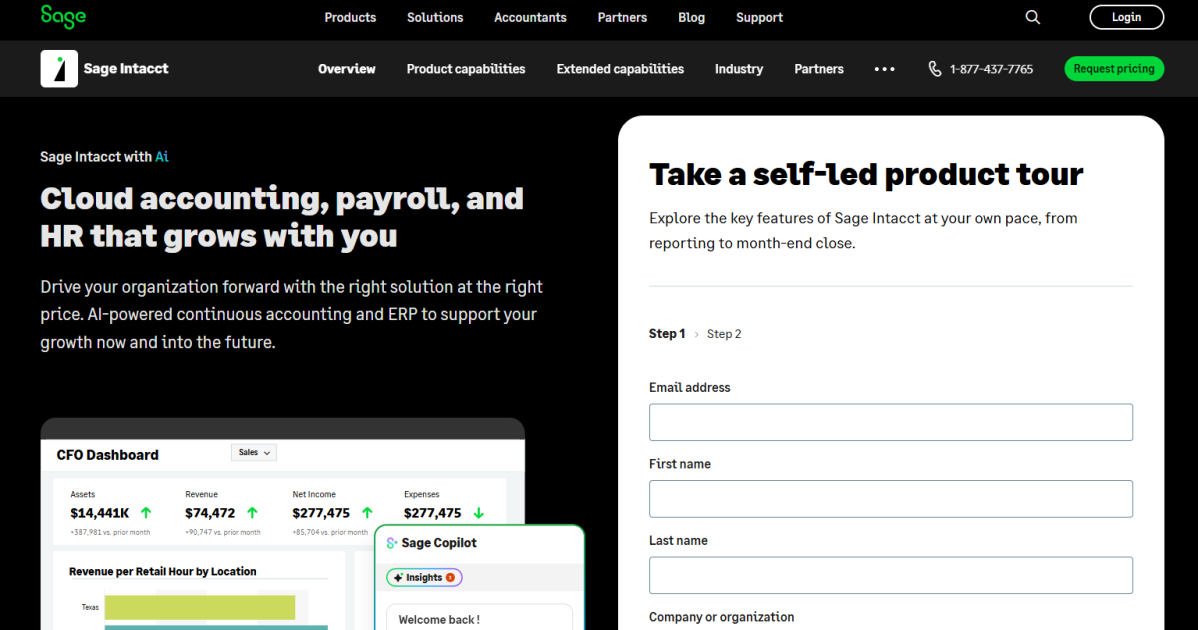Select the Product capabilities tab
Viewport: 1198px width, 630px height.
tap(466, 69)
